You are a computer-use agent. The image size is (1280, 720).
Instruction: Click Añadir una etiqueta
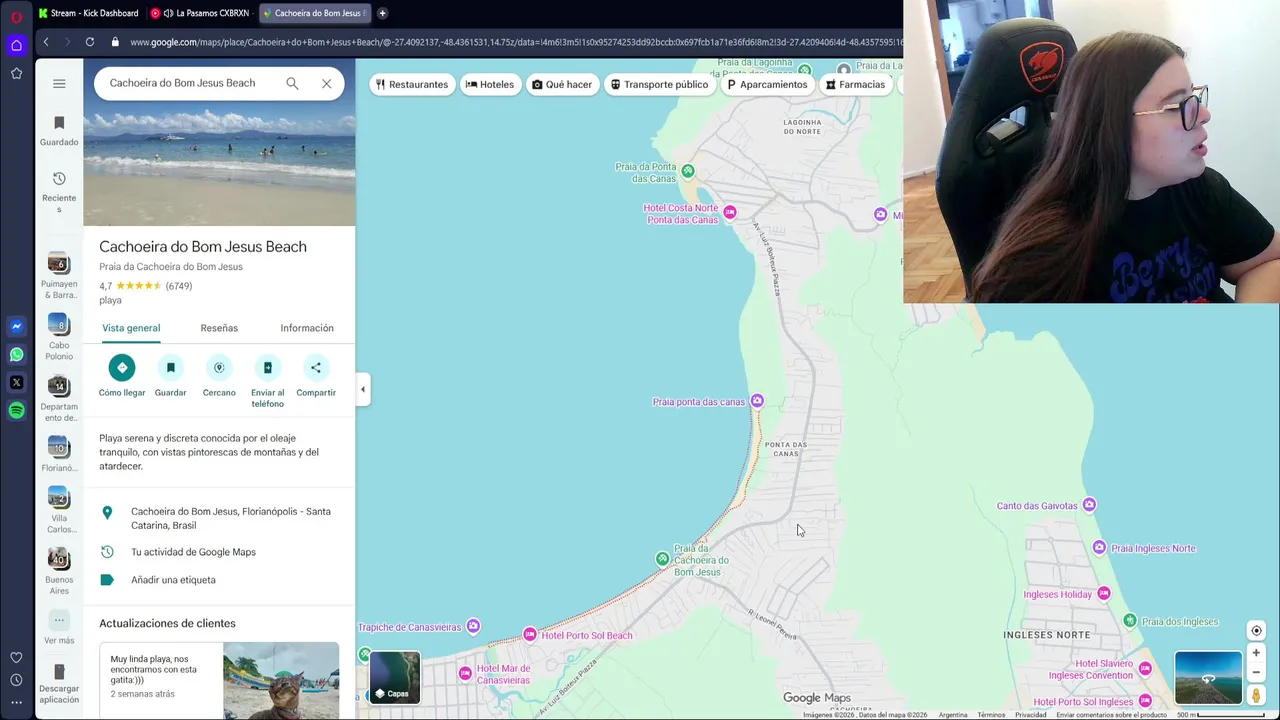[173, 580]
